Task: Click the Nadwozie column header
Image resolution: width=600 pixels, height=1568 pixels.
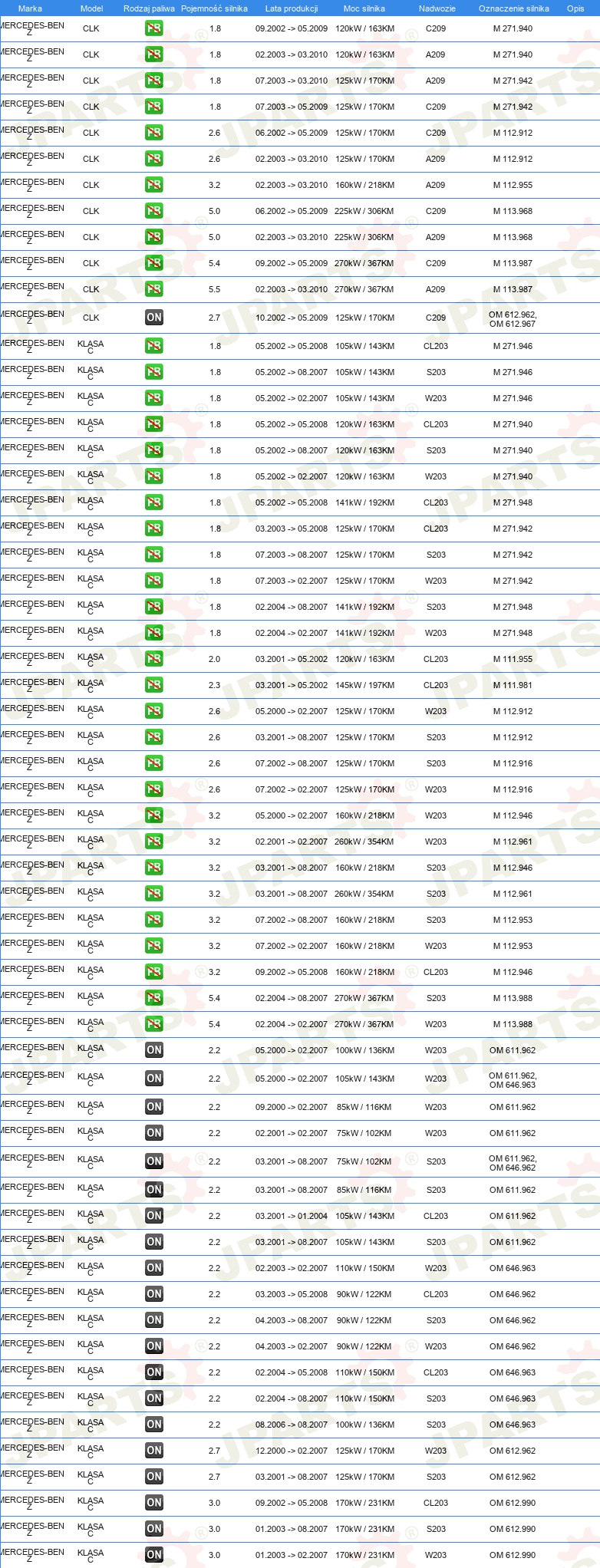Action: coord(437,8)
